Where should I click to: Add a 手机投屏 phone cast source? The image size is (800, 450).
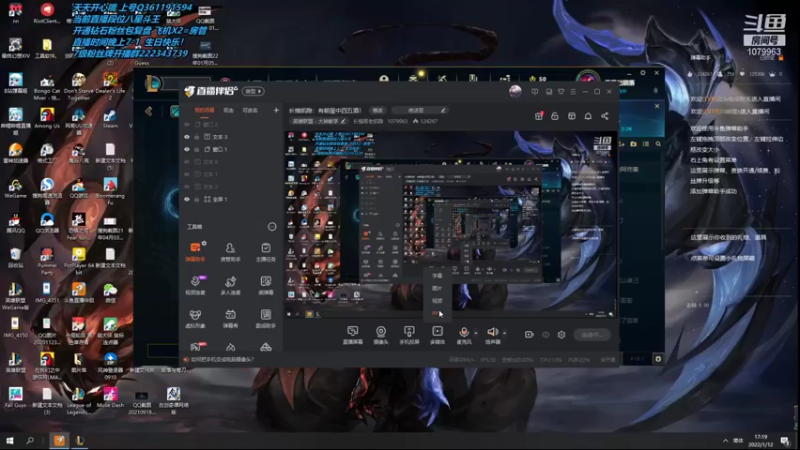(x=409, y=335)
